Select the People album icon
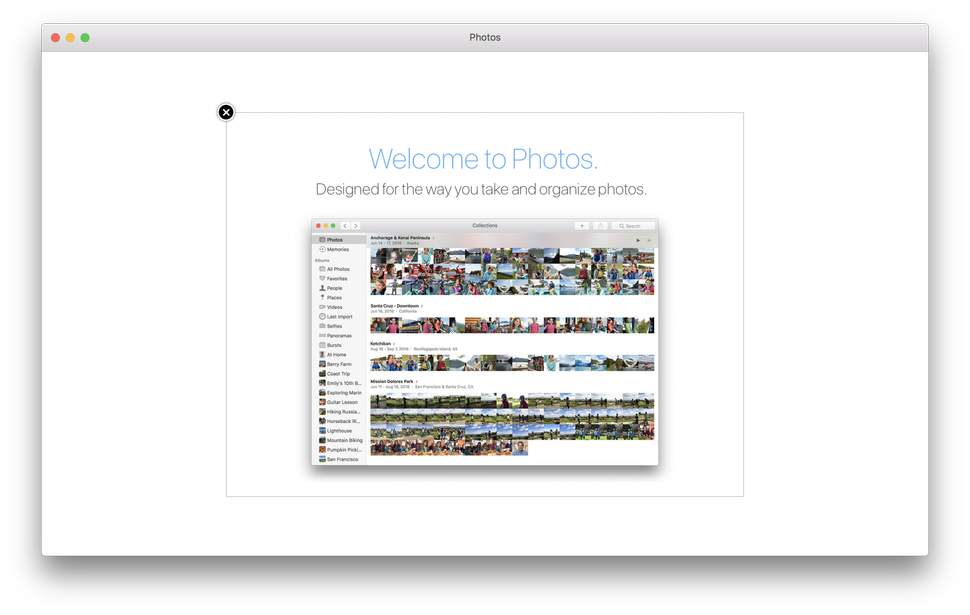 322,287
